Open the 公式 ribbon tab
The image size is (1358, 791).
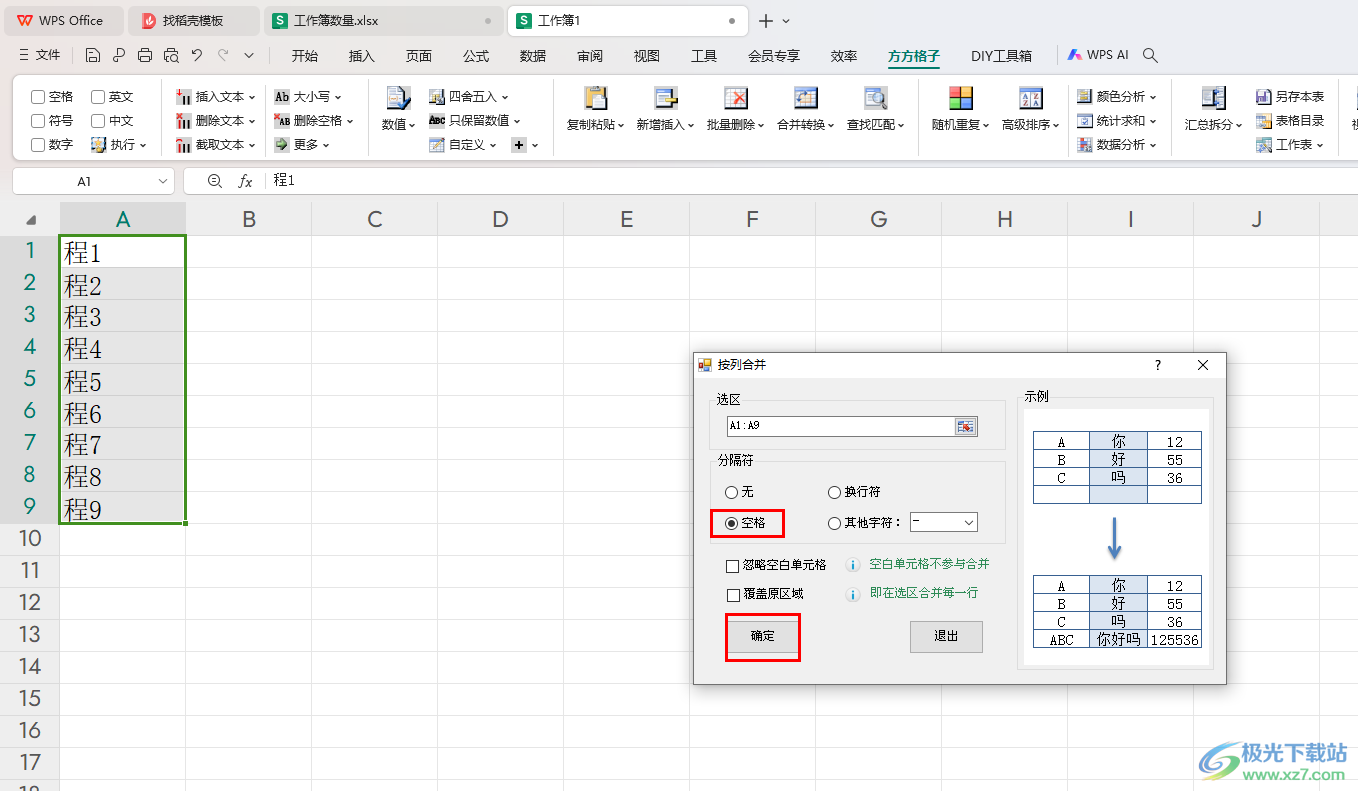476,56
